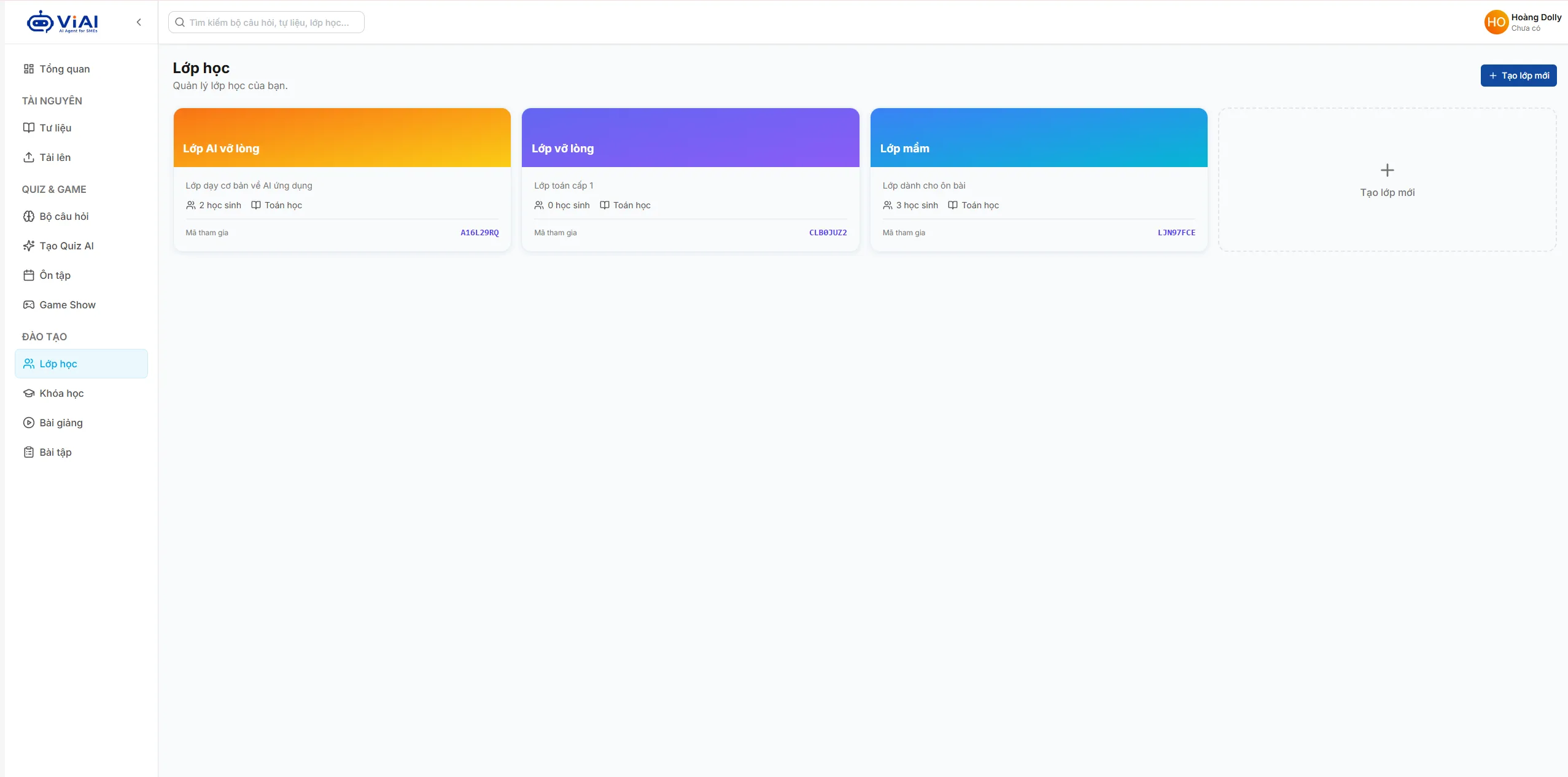Click the Bài giảng play icon
The width and height of the screenshot is (1568, 777).
[29, 423]
